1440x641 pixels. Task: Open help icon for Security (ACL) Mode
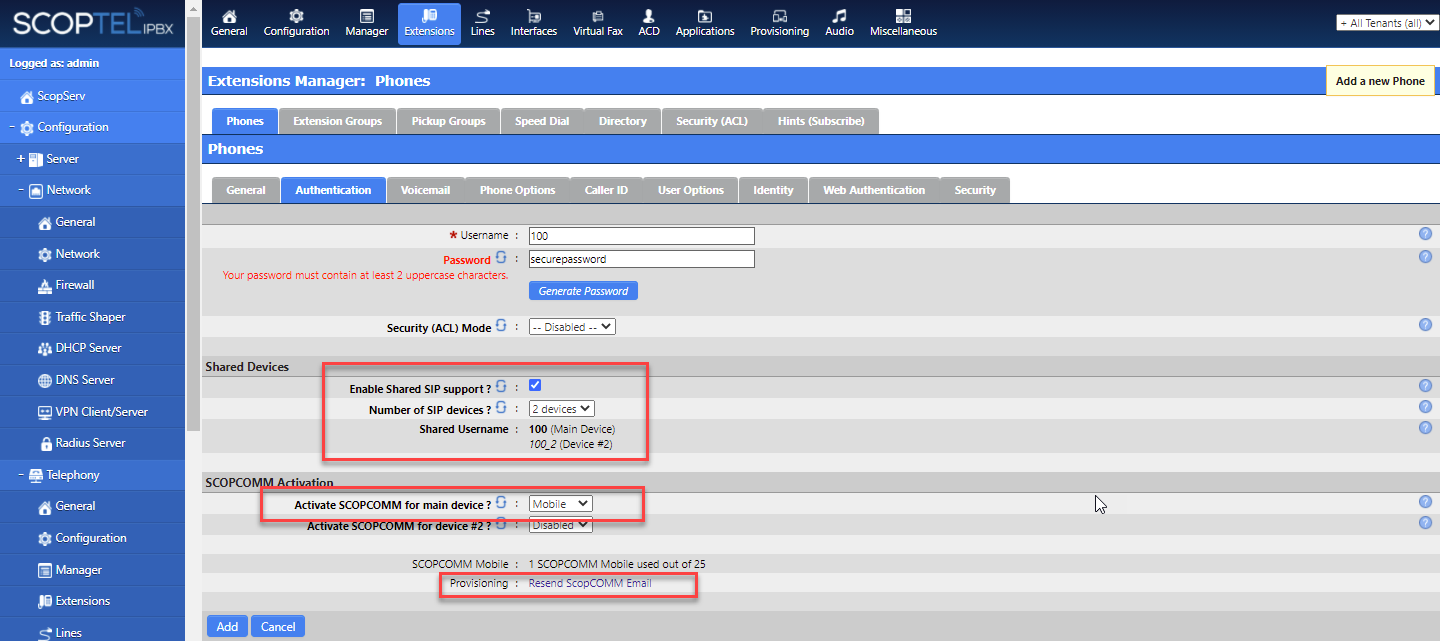[1425, 325]
